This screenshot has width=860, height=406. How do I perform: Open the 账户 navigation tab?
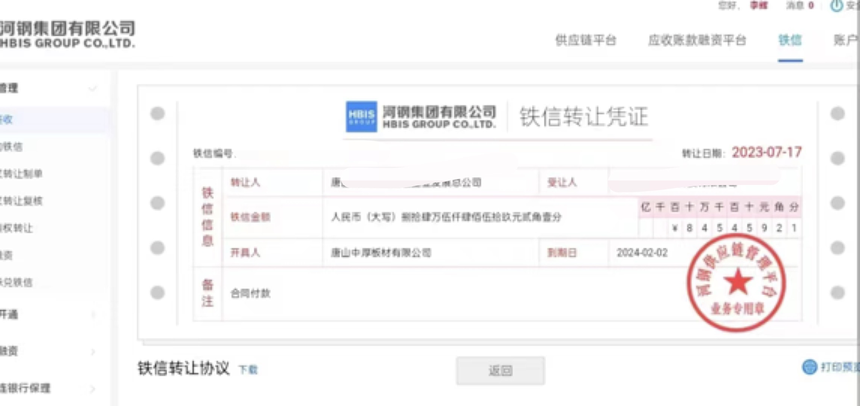[x=846, y=40]
